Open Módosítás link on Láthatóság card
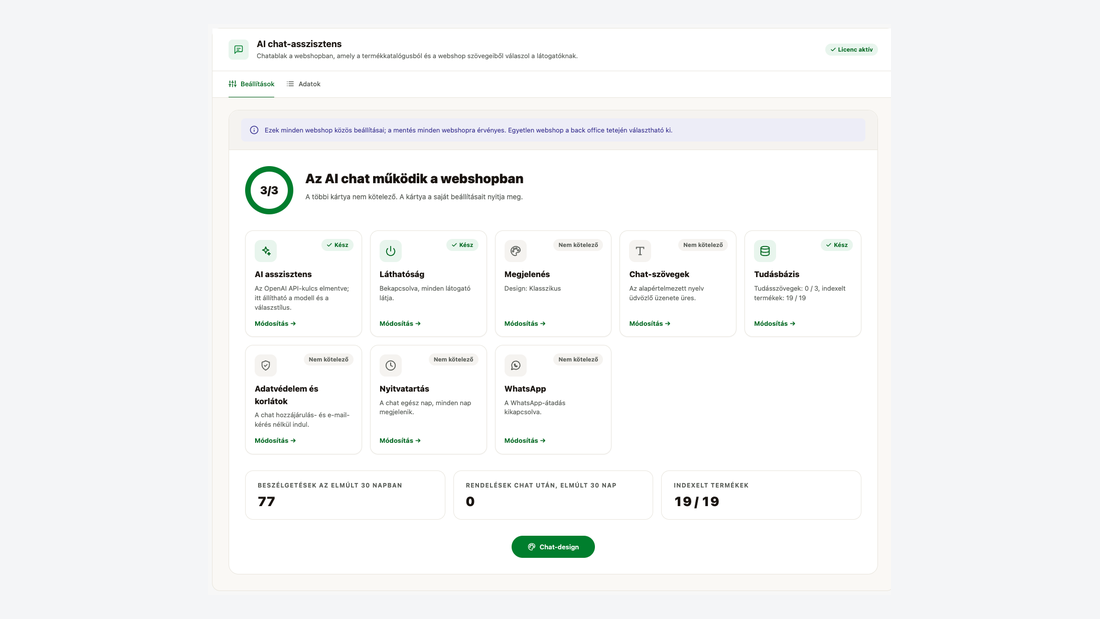The height and width of the screenshot is (619, 1100). point(400,324)
